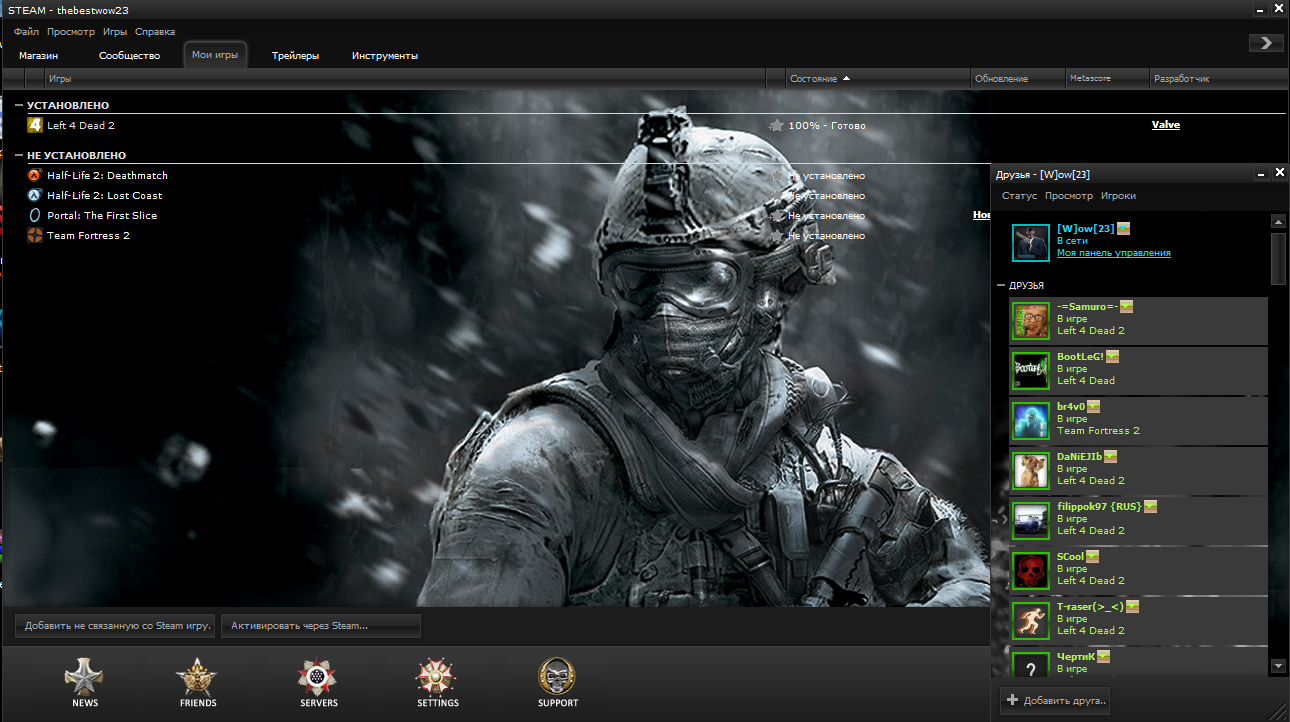Viewport: 1290px width, 722px height.
Task: Open Игроки menu in friends window
Action: coord(1118,196)
